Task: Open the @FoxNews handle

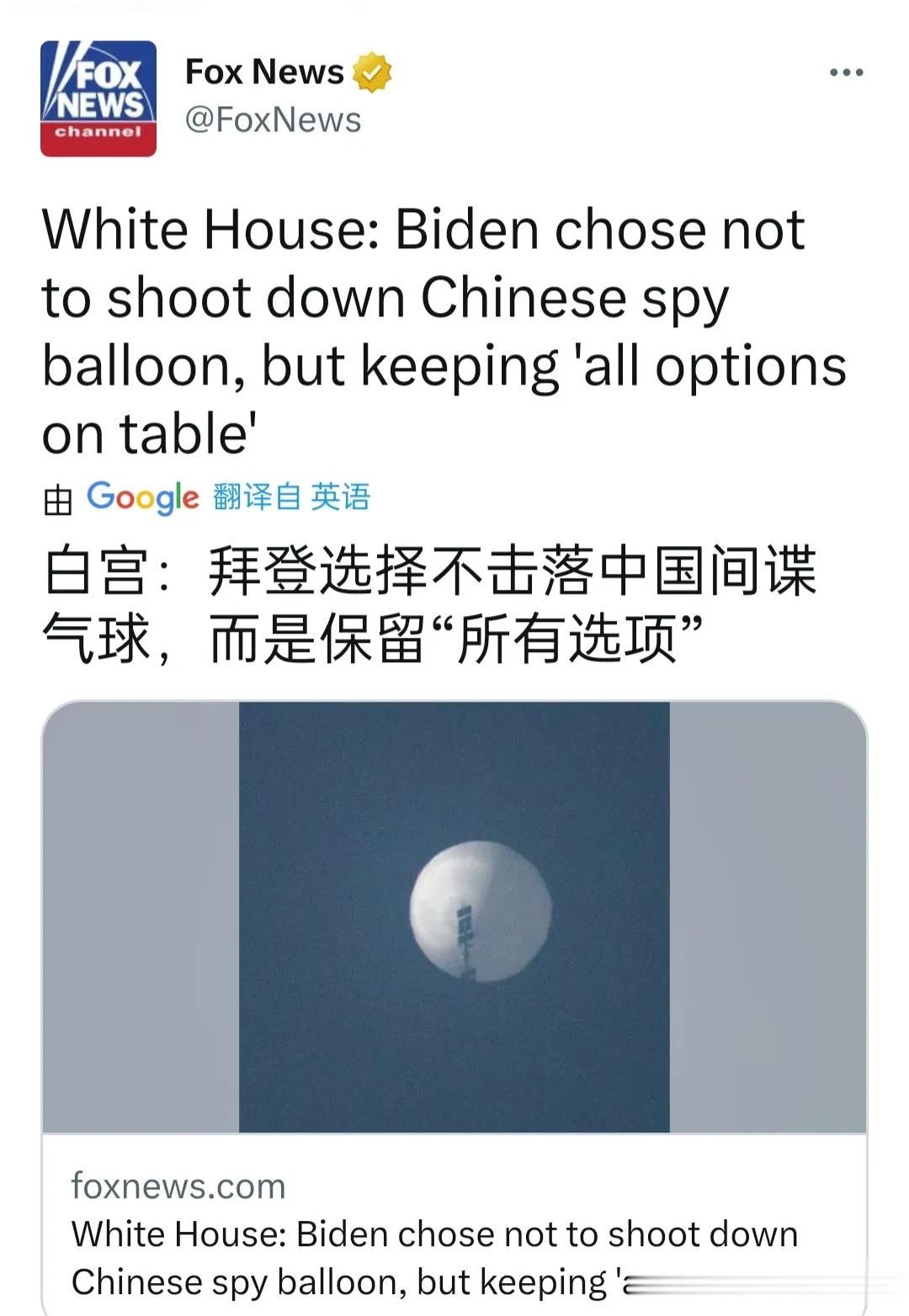Action: (273, 119)
